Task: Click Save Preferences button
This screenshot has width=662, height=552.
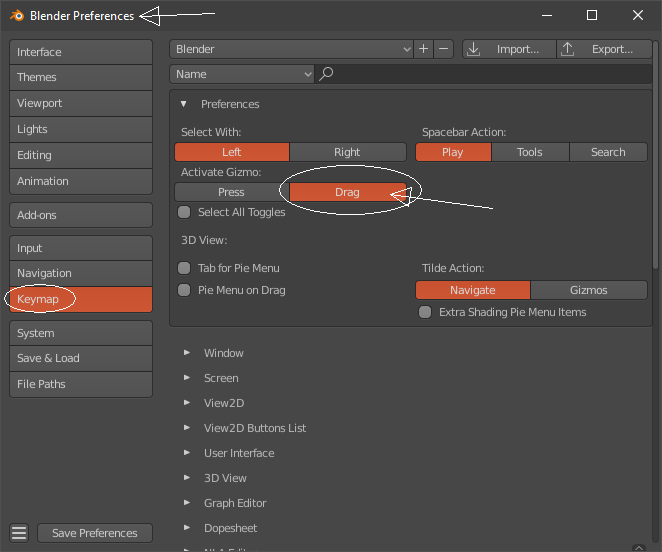Action: (95, 533)
